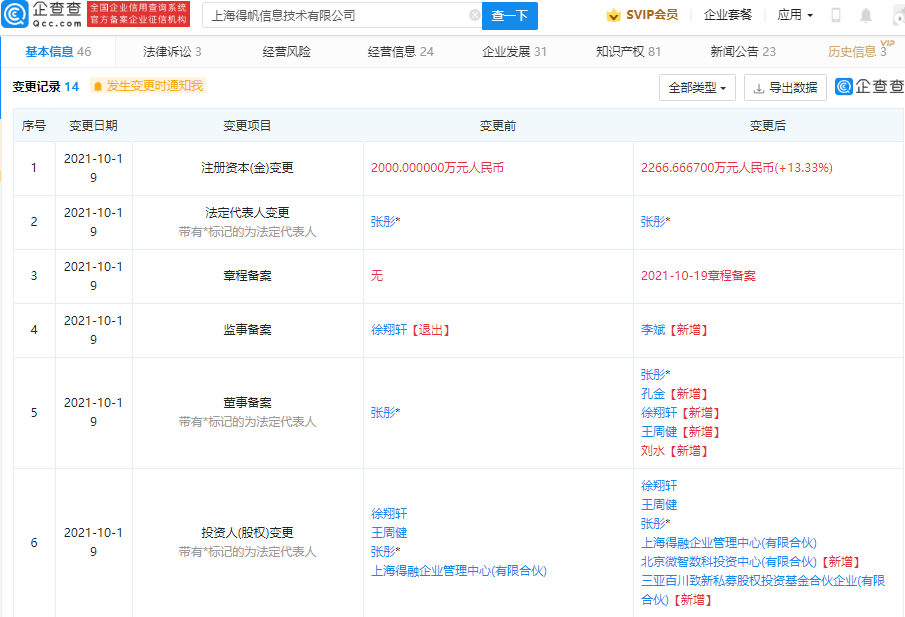Open notifications bell icon
The image size is (905, 617).
[x=866, y=16]
